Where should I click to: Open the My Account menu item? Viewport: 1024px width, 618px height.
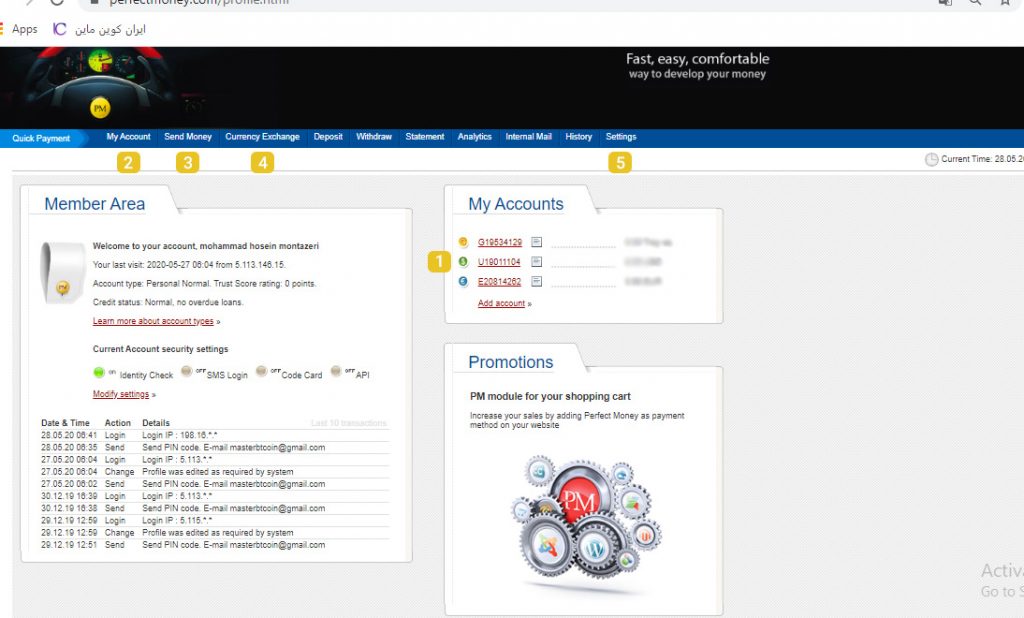pos(129,137)
